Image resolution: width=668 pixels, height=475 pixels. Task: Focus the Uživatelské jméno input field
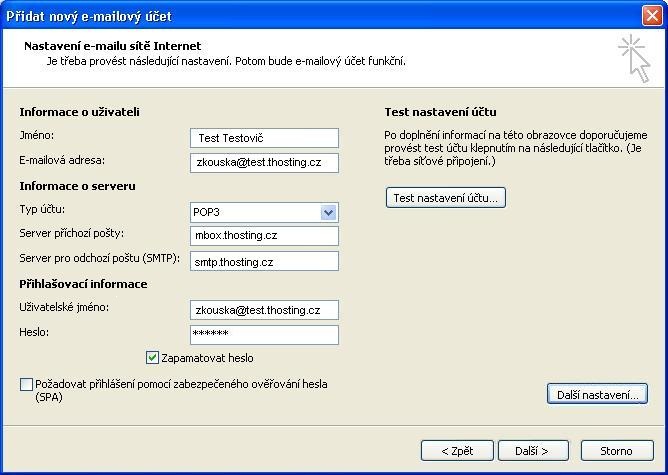(x=264, y=310)
